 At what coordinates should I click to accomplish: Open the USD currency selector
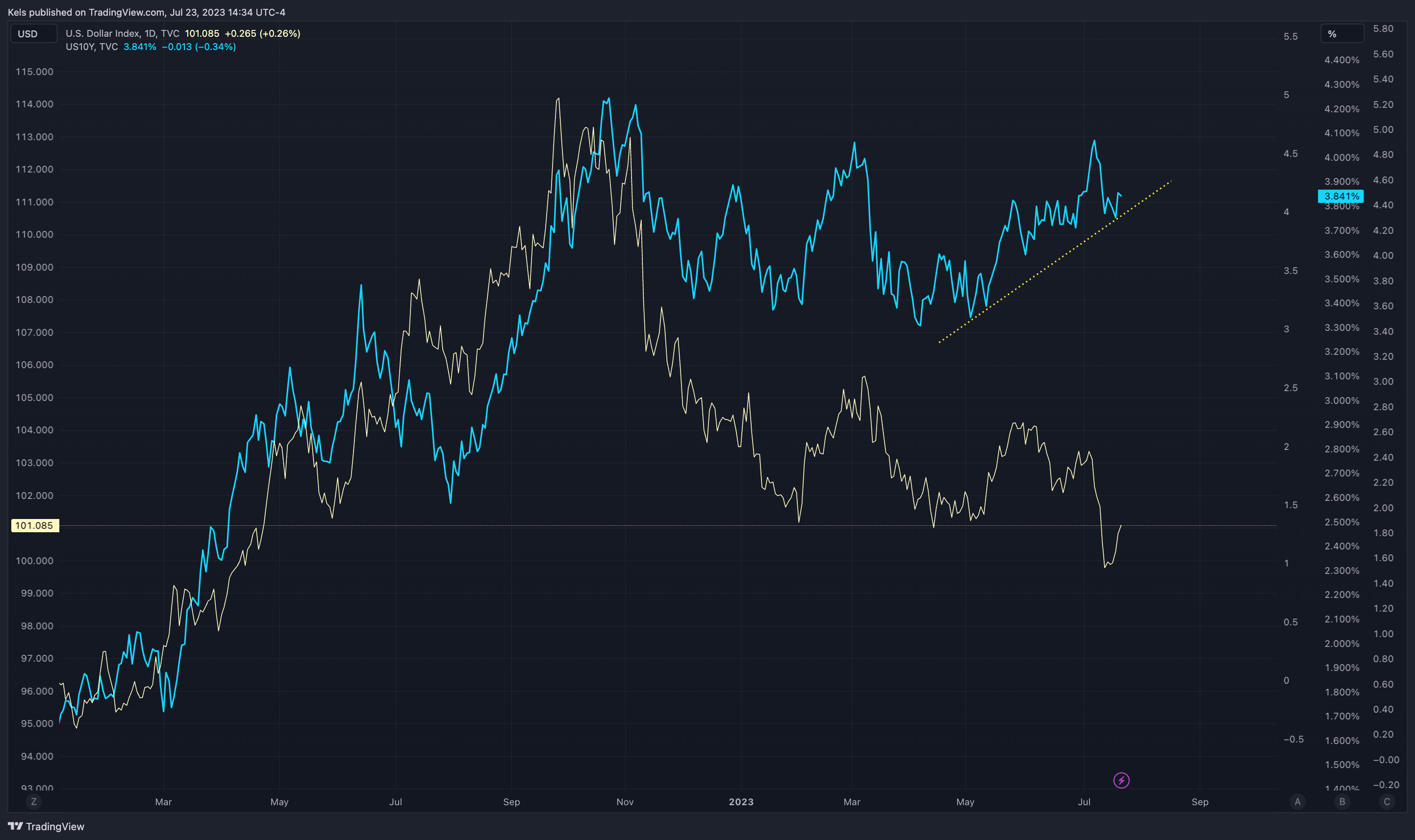click(x=34, y=33)
